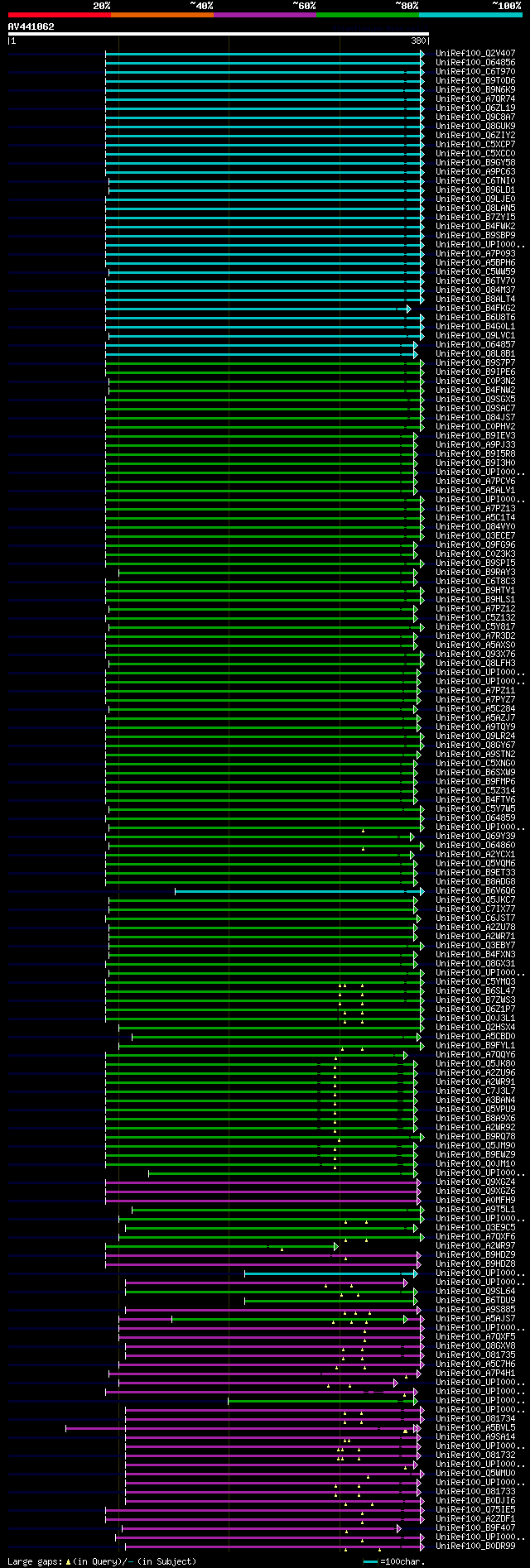The width and height of the screenshot is (530, 1568).
Task: Select the UniRef100_A7P093 label
Action: (475, 254)
